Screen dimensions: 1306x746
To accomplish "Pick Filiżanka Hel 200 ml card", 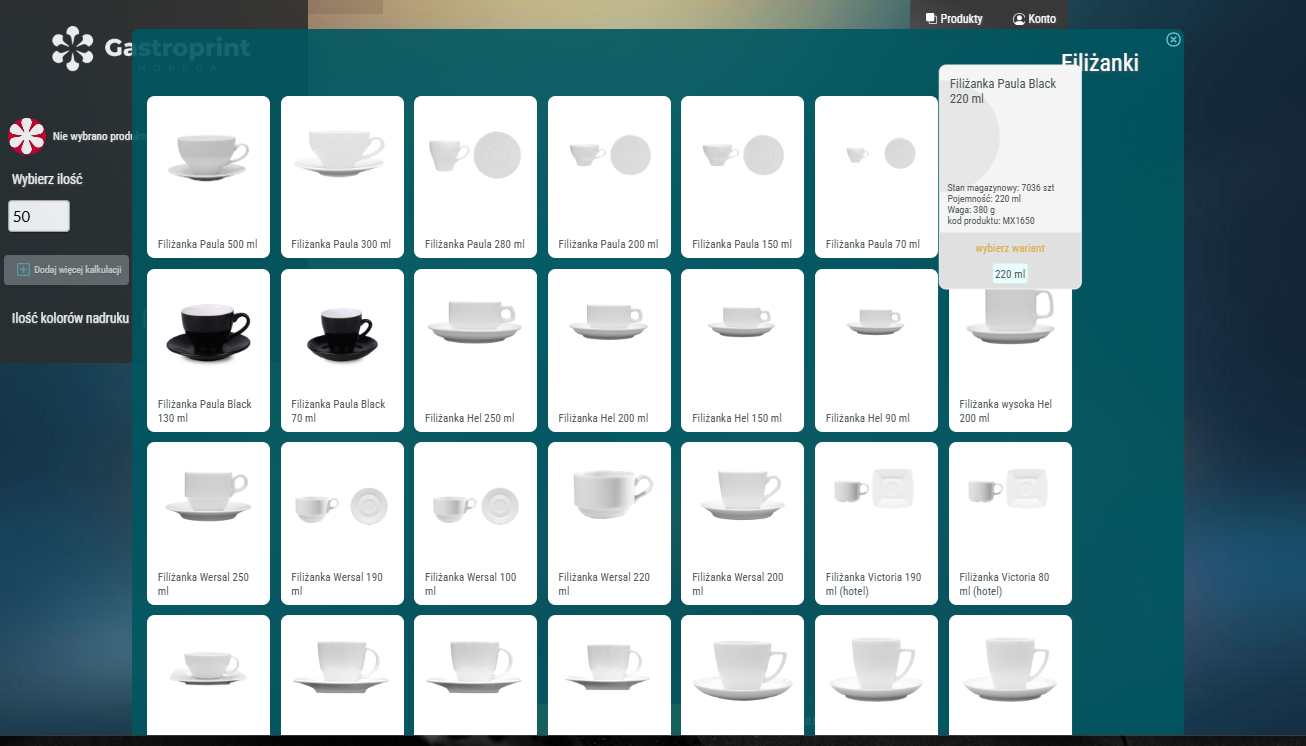I will (x=609, y=350).
